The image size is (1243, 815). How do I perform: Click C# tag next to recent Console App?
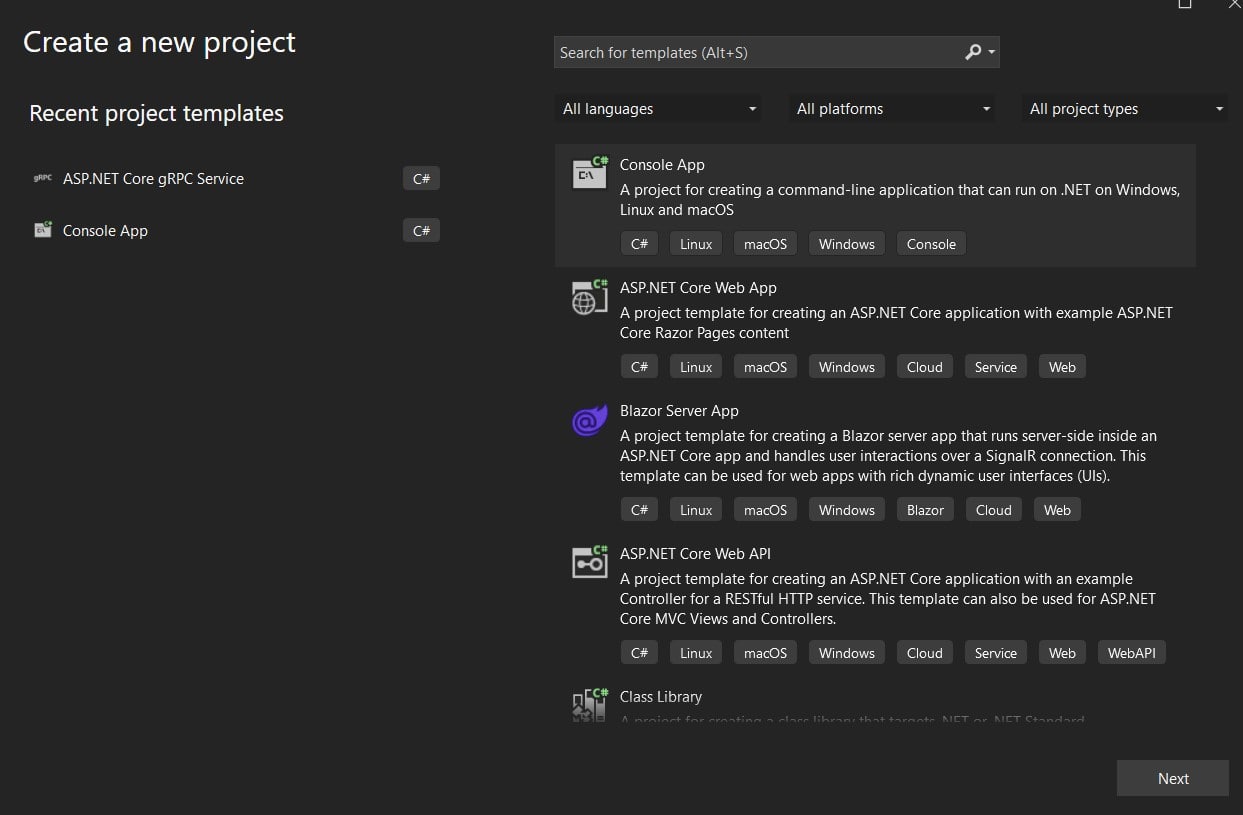[421, 231]
